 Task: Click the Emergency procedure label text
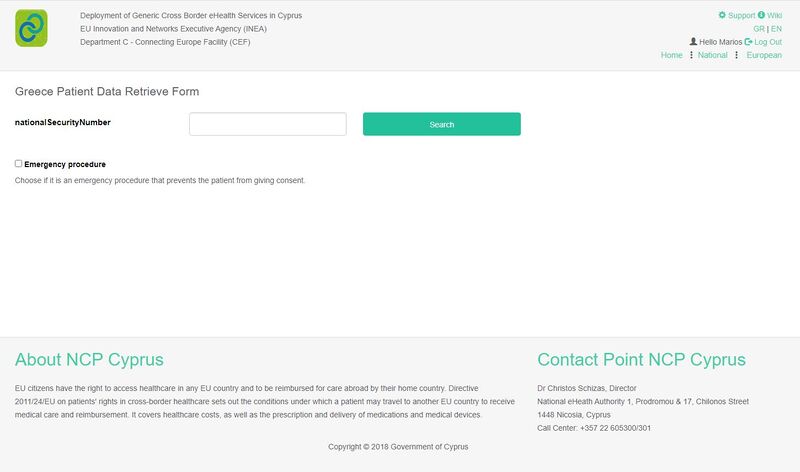tap(65, 164)
